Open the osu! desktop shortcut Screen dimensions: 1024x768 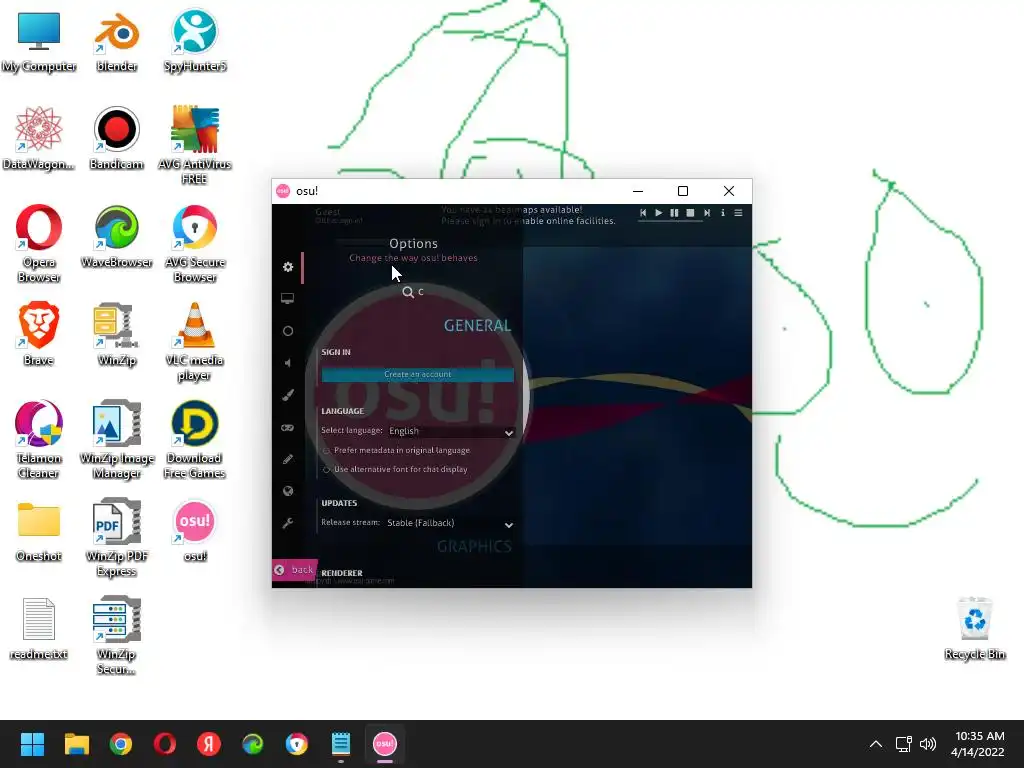click(195, 530)
